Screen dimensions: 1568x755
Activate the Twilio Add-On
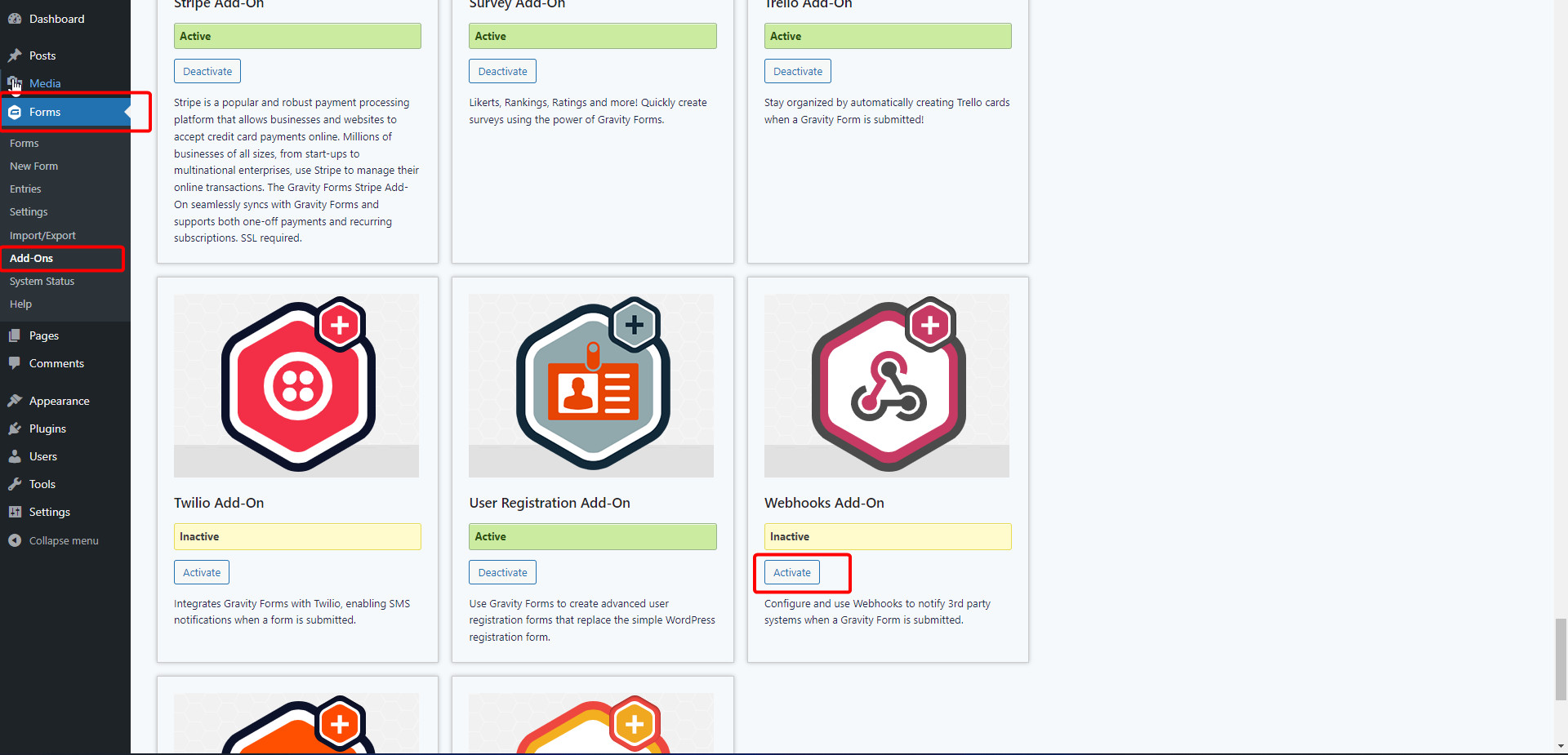[x=202, y=572]
